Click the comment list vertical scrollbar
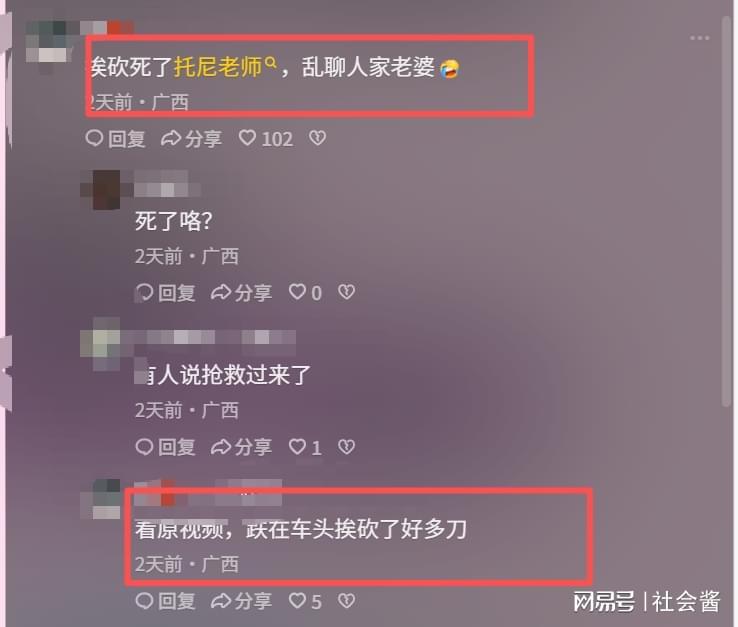738x627 pixels. pos(726,212)
